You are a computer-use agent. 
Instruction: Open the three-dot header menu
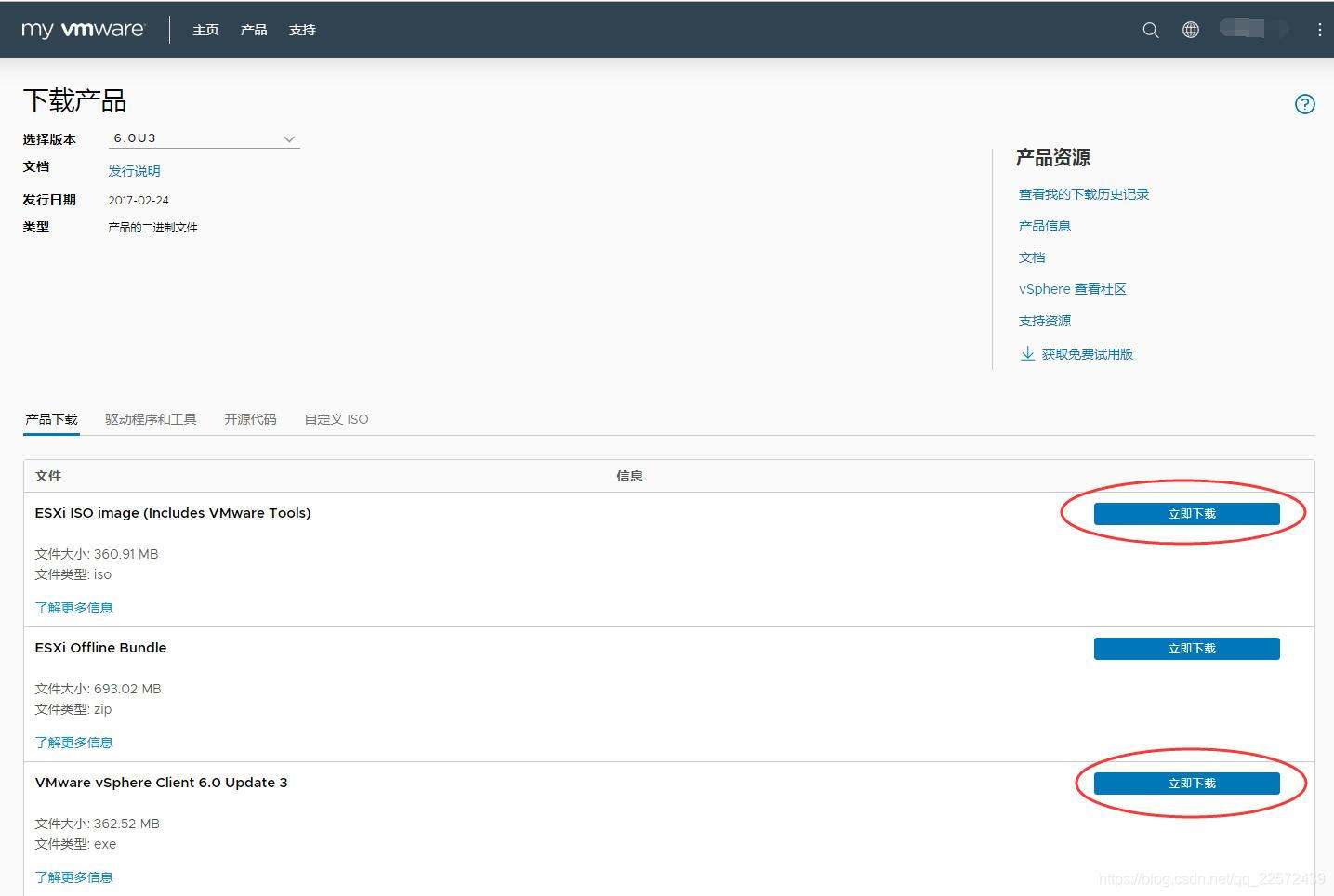point(1319,30)
